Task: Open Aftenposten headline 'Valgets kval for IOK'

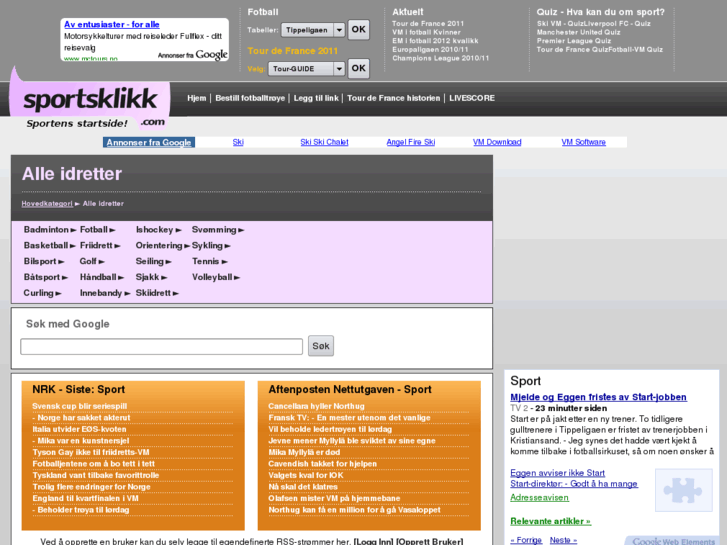Action: [306, 475]
